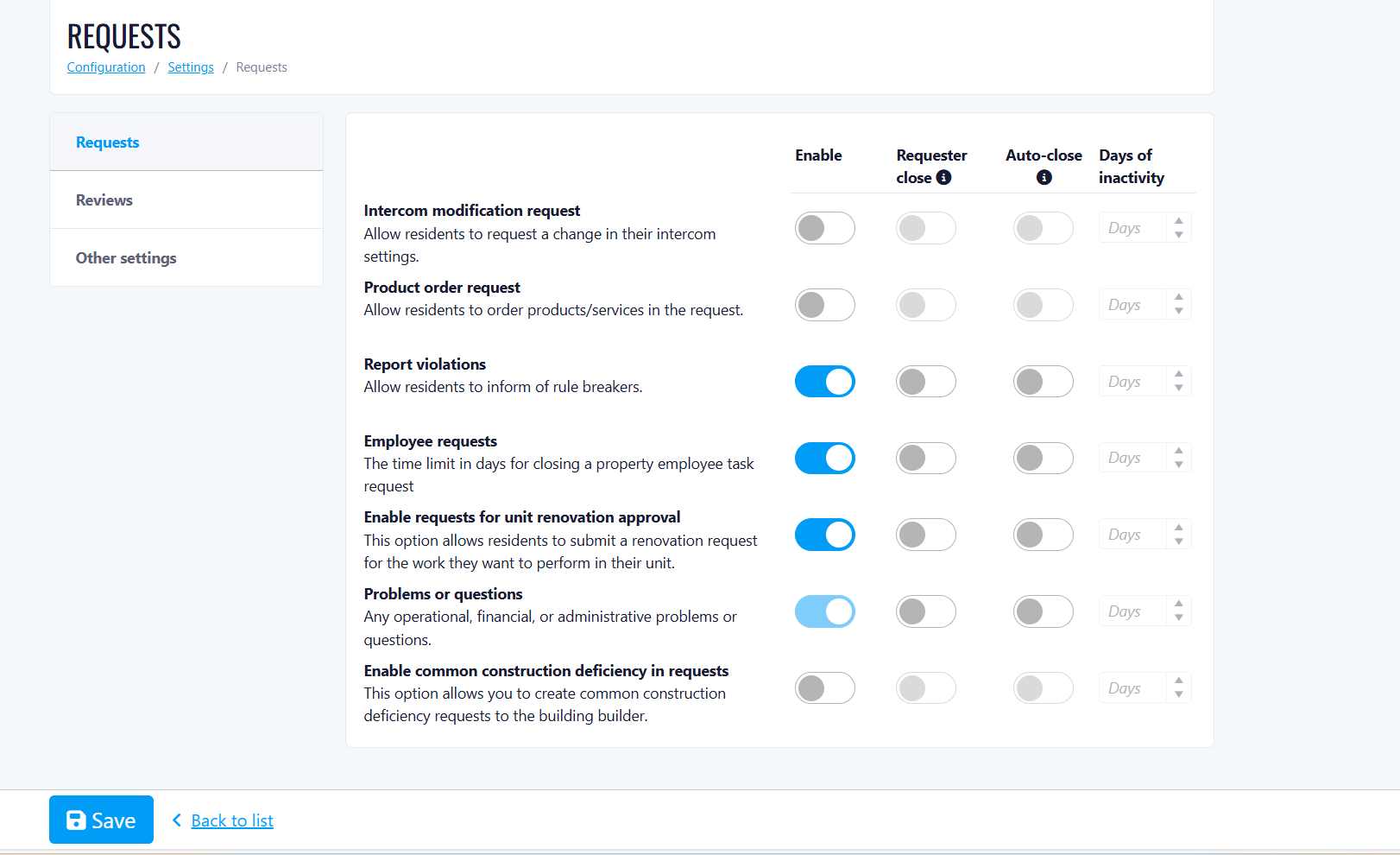Toggle Requester close for Employee requests

tap(925, 458)
